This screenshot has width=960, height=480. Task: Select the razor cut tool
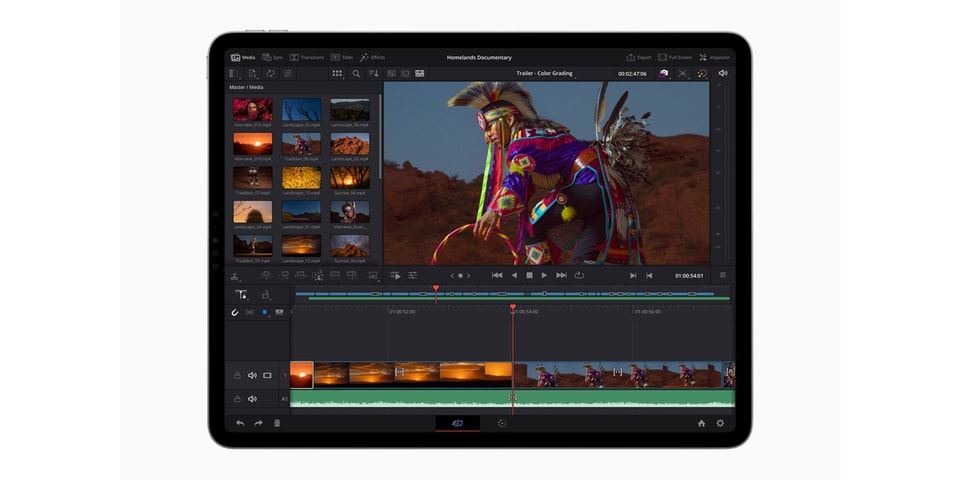pyautogui.click(x=235, y=275)
